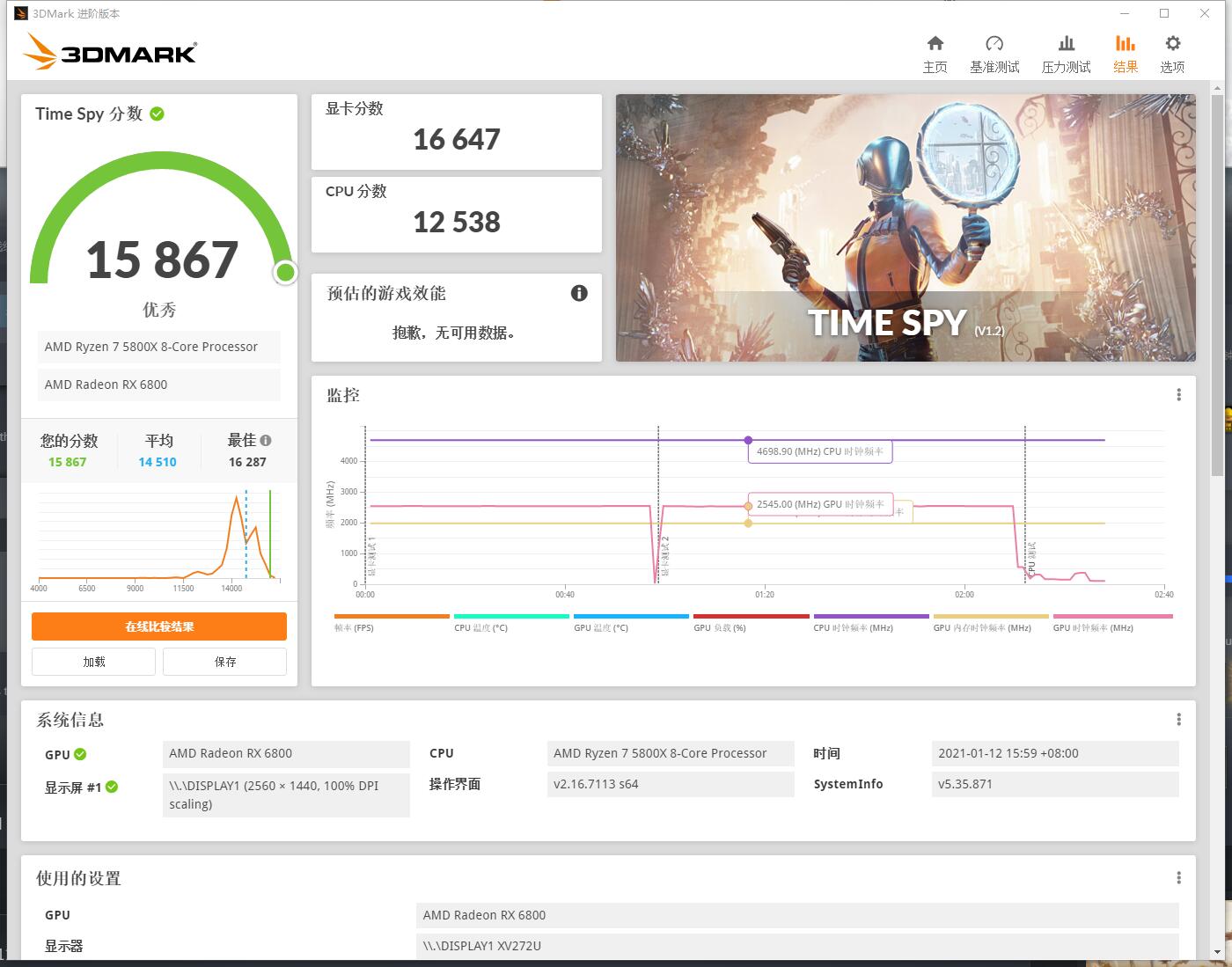Click the info icon beside 预估的游戏效能
Image resolution: width=1232 pixels, height=967 pixels.
578,293
